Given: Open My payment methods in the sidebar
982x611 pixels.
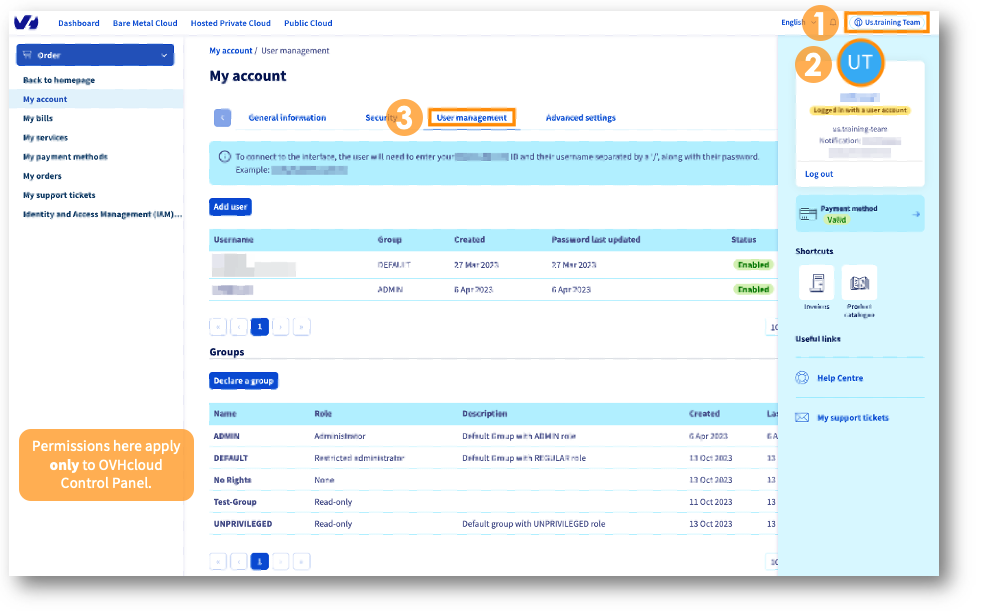Looking at the screenshot, I should (x=65, y=157).
